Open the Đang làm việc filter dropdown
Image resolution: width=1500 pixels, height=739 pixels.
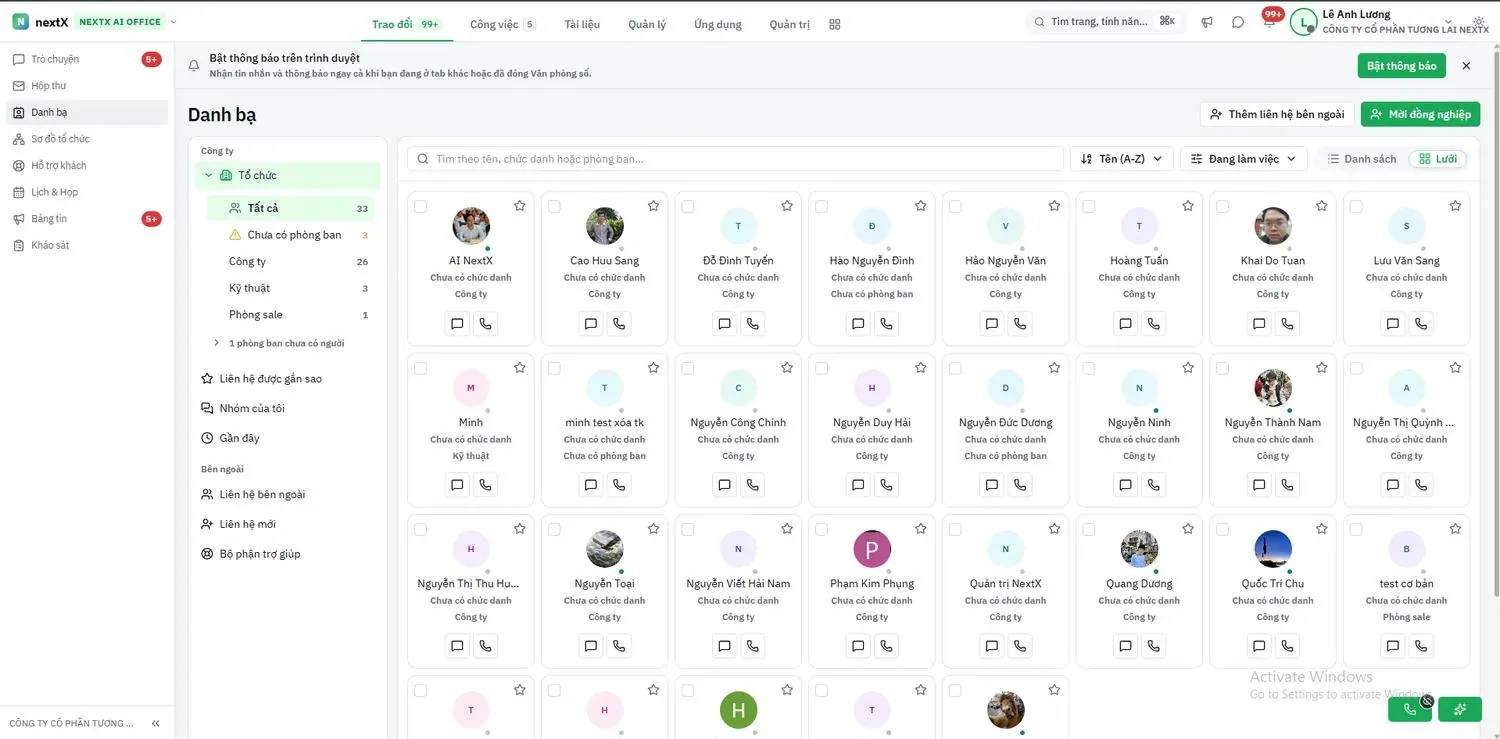pyautogui.click(x=1243, y=159)
